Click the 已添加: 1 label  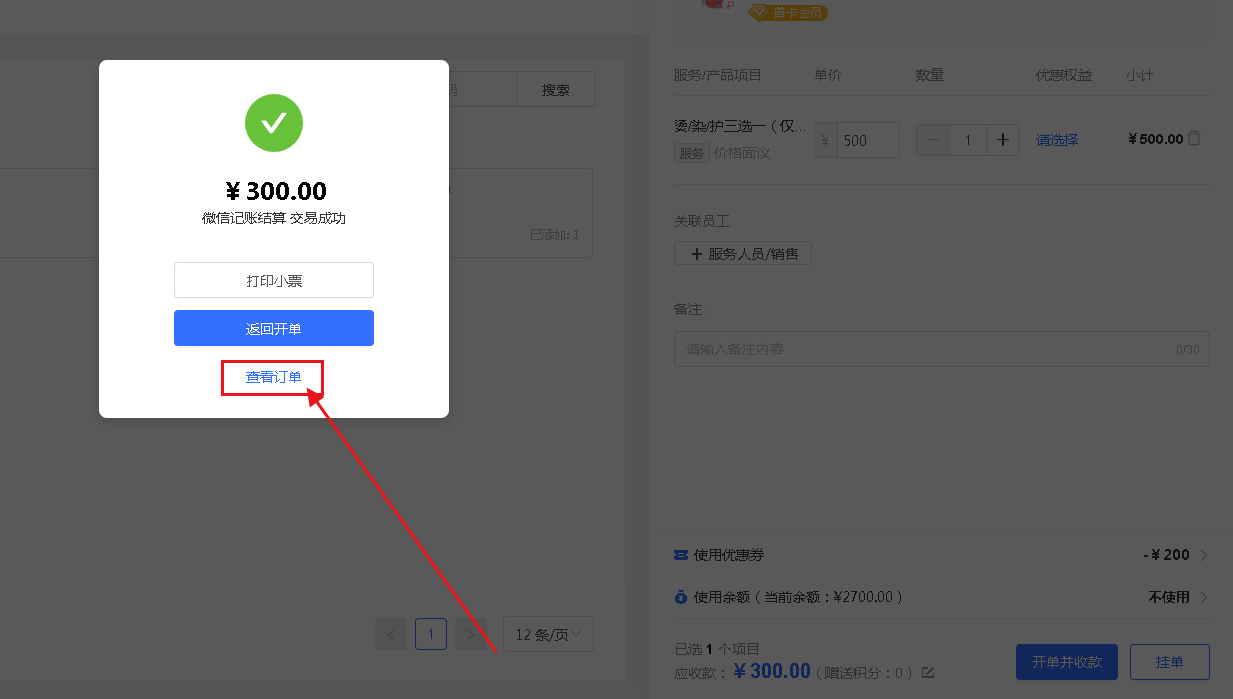coord(554,235)
